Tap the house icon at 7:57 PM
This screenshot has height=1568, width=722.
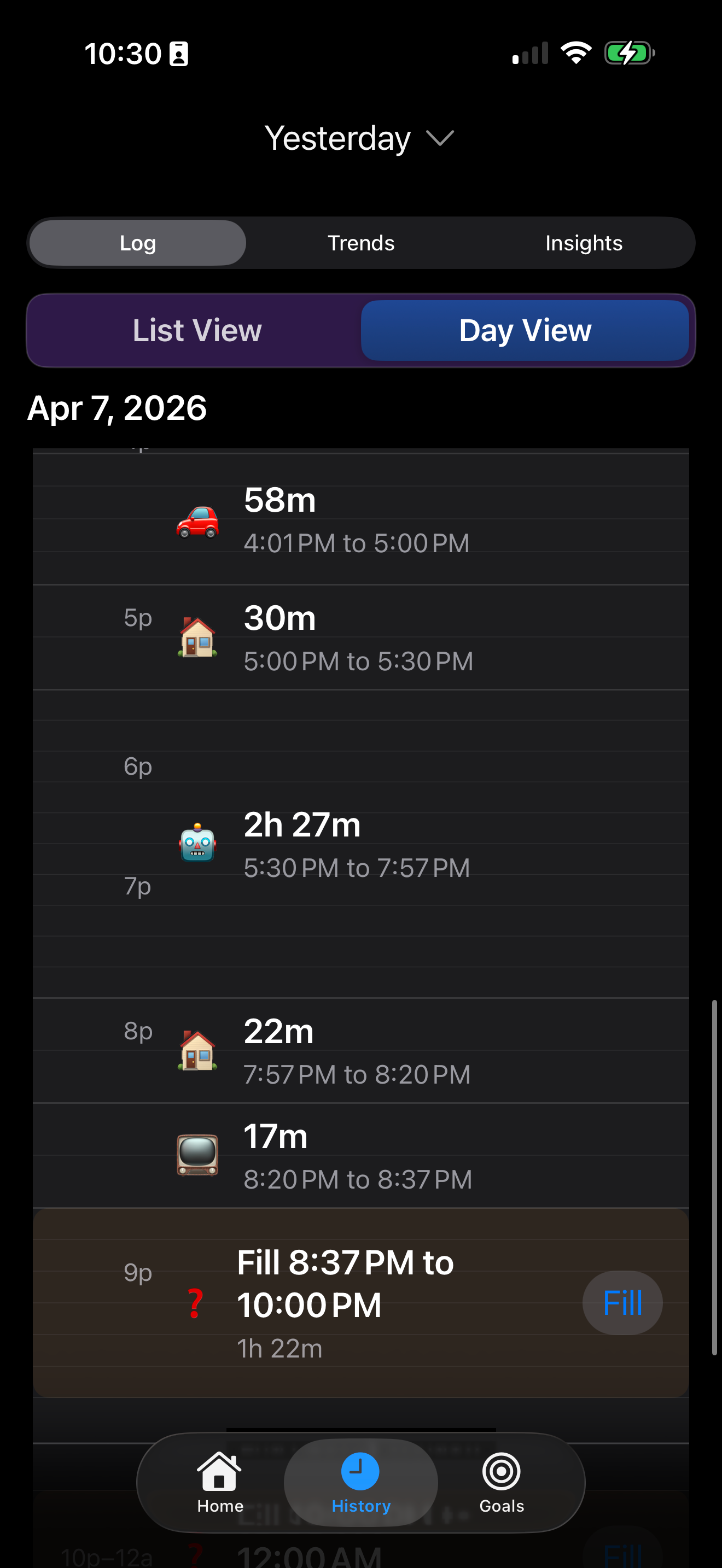(x=197, y=1051)
